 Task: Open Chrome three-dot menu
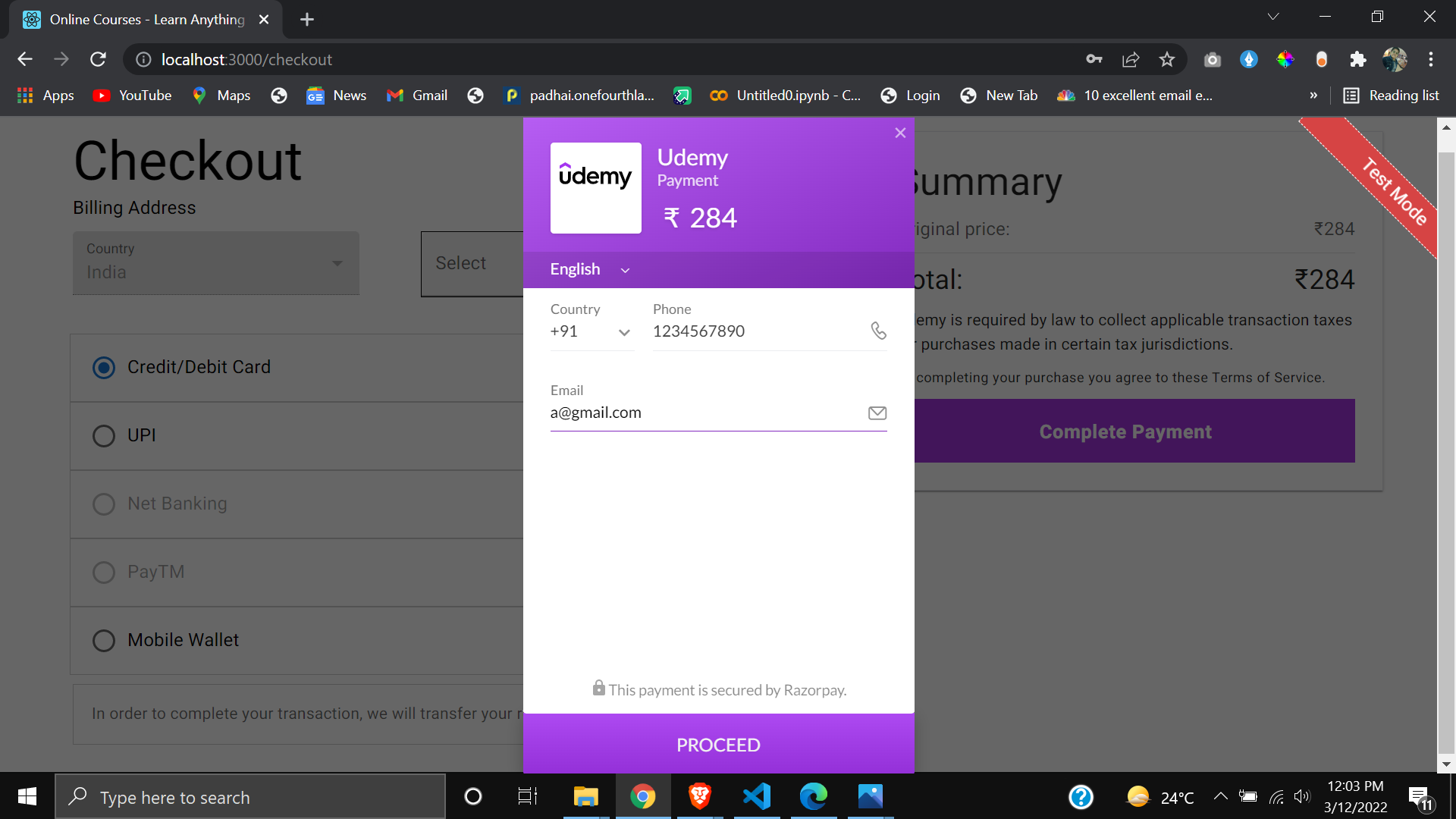pyautogui.click(x=1430, y=59)
